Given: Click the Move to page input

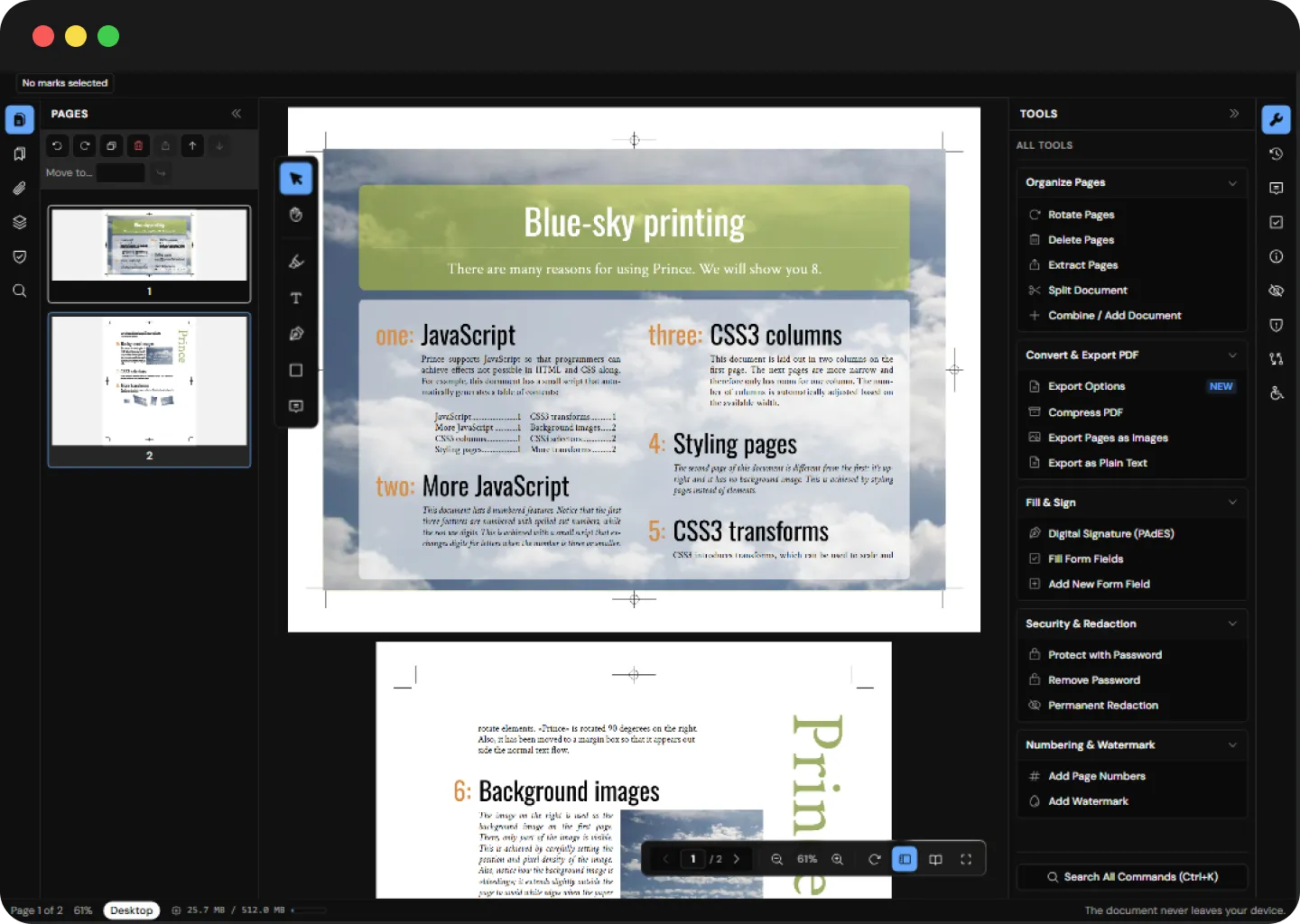Looking at the screenshot, I should click(x=121, y=173).
